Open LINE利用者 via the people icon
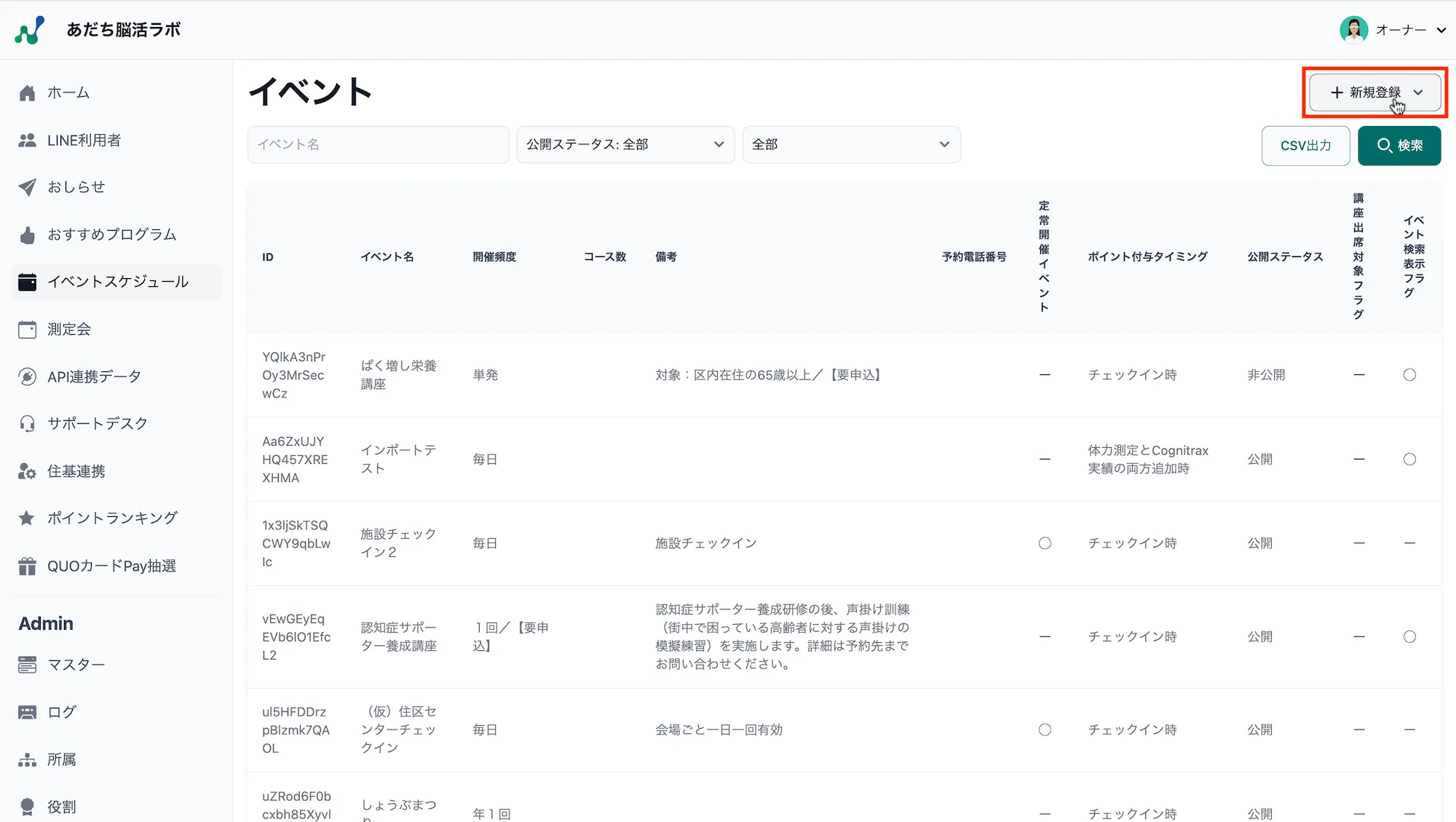The image size is (1456, 822). tap(28, 140)
